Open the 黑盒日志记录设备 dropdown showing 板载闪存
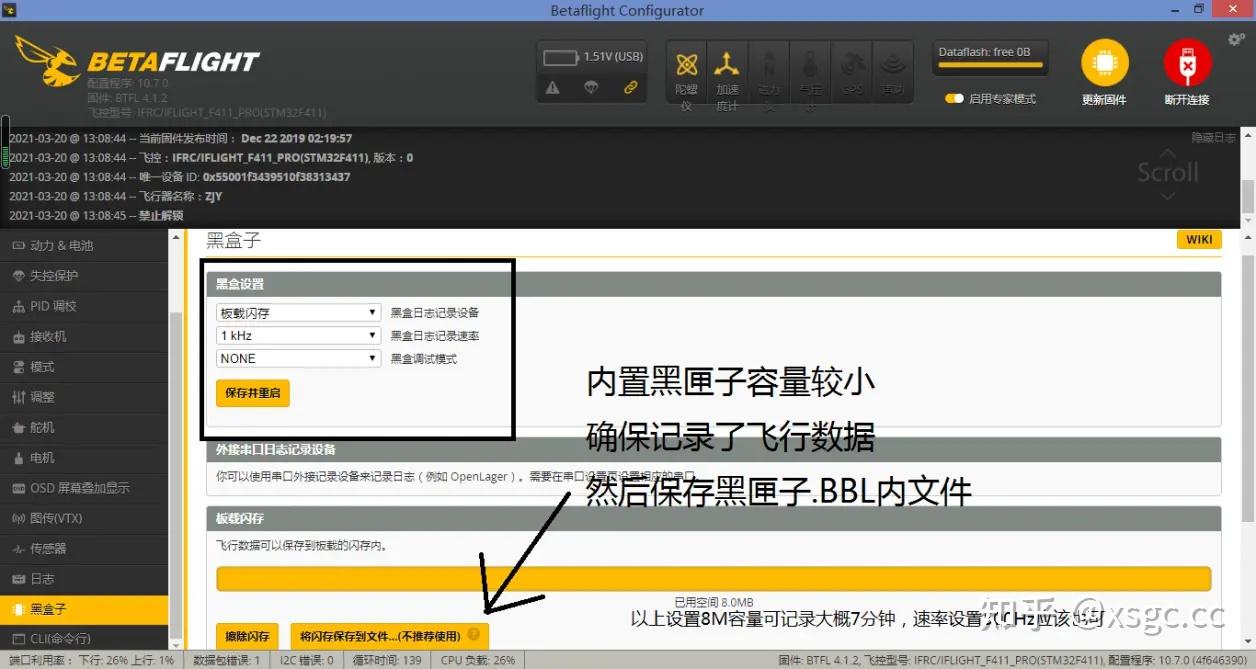This screenshot has width=1256, height=669. (x=297, y=311)
